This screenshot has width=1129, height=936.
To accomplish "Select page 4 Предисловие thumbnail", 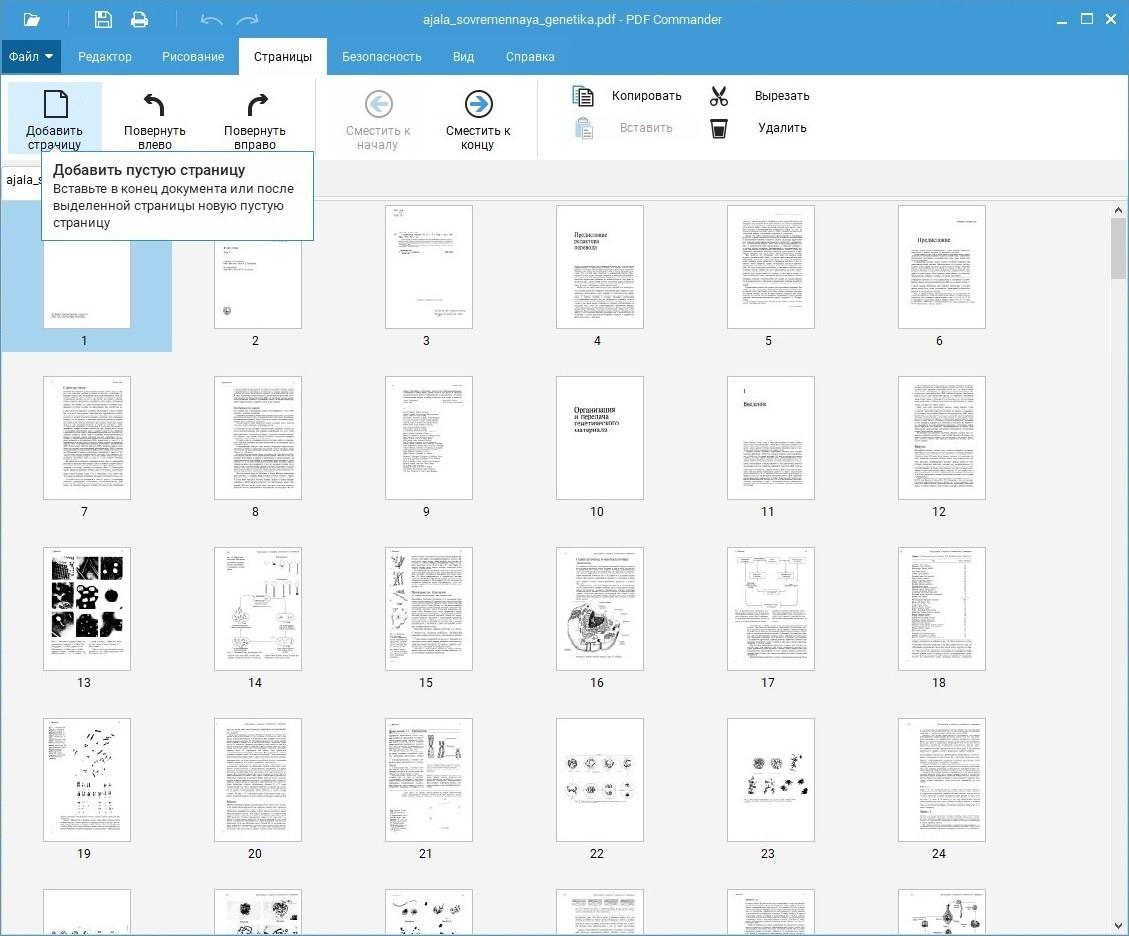I will pos(600,266).
